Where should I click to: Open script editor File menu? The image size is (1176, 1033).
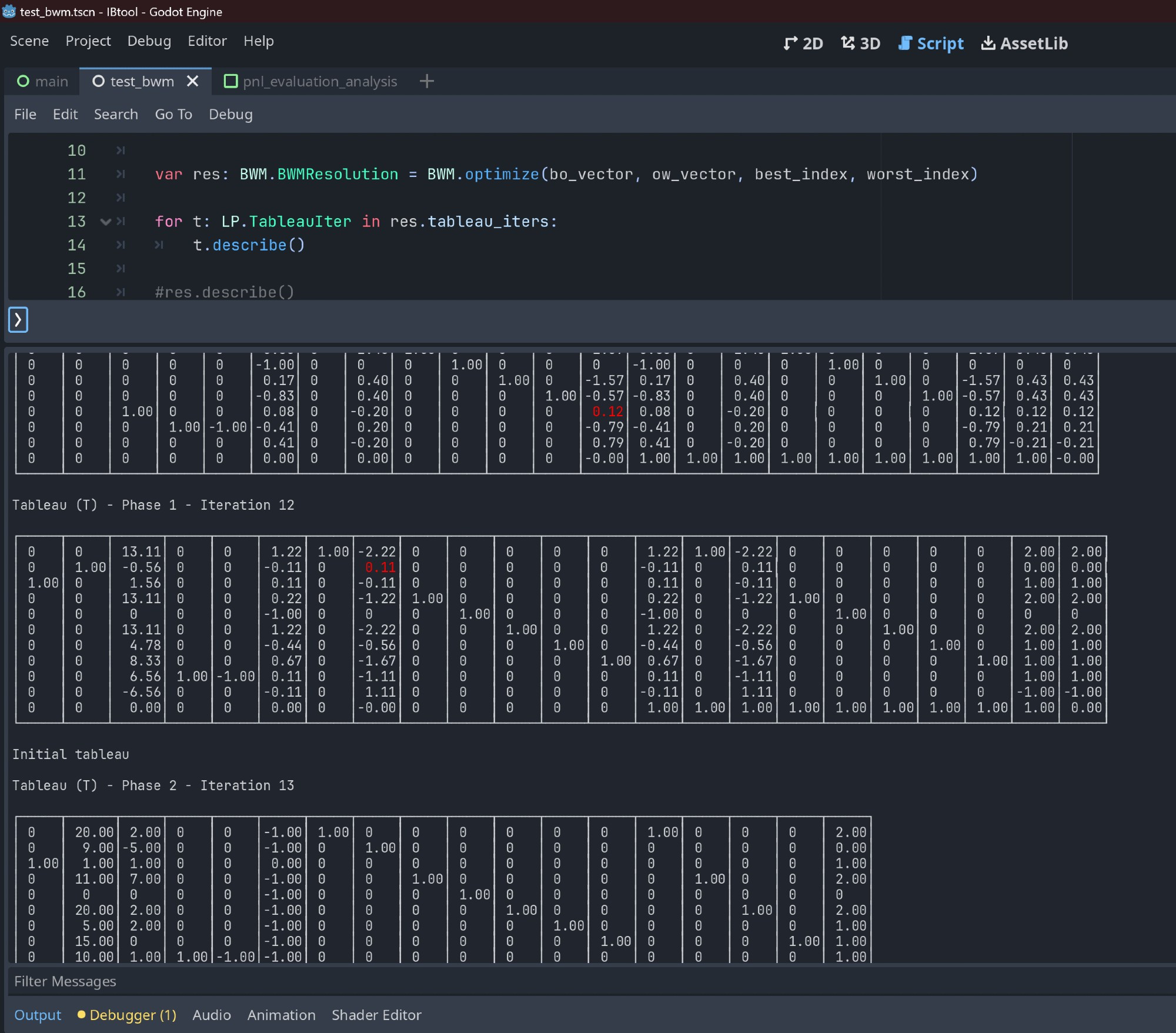coord(25,115)
